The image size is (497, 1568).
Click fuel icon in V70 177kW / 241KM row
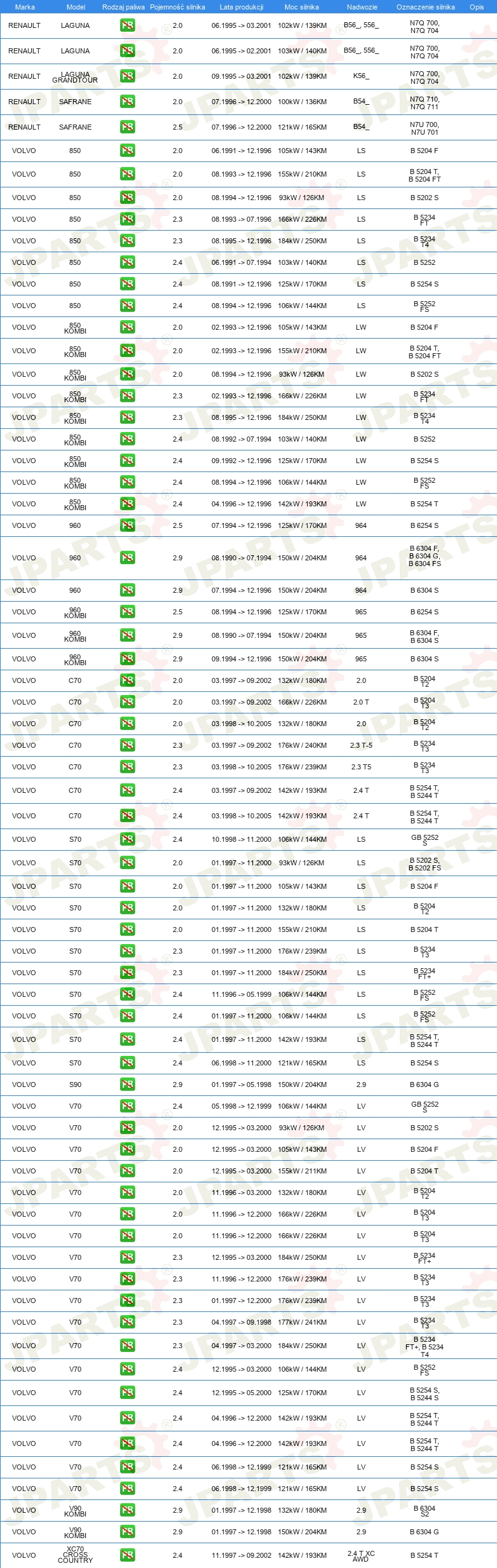tap(128, 1322)
